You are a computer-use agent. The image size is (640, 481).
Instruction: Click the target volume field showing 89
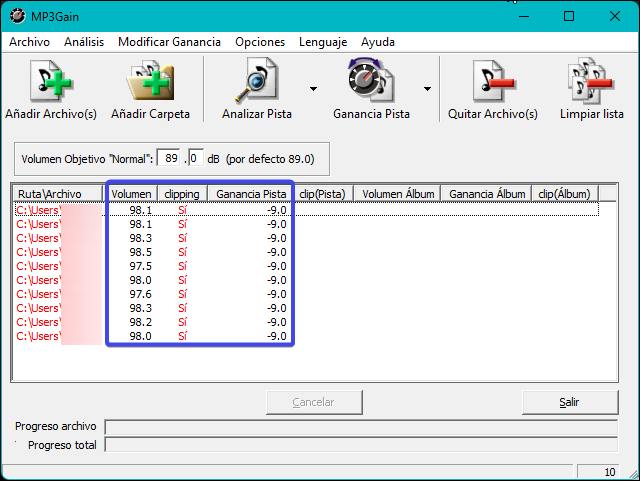point(169,158)
